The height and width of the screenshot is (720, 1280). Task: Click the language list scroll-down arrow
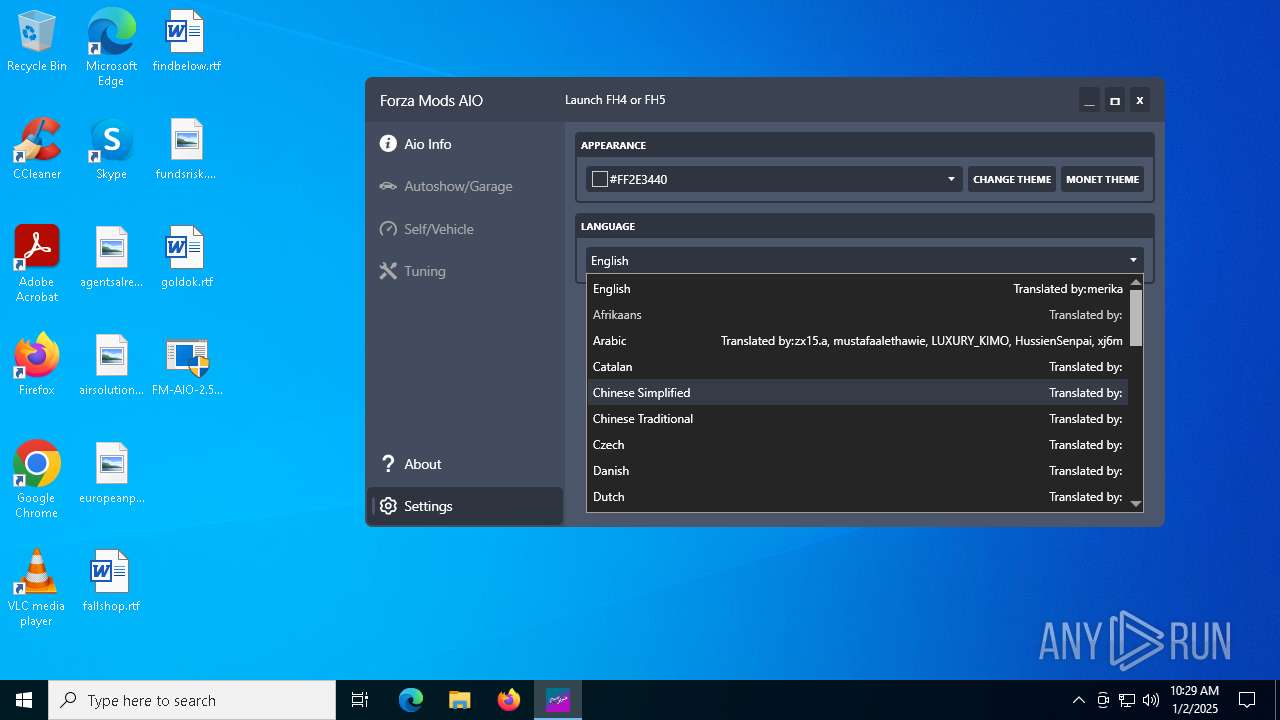point(1136,504)
